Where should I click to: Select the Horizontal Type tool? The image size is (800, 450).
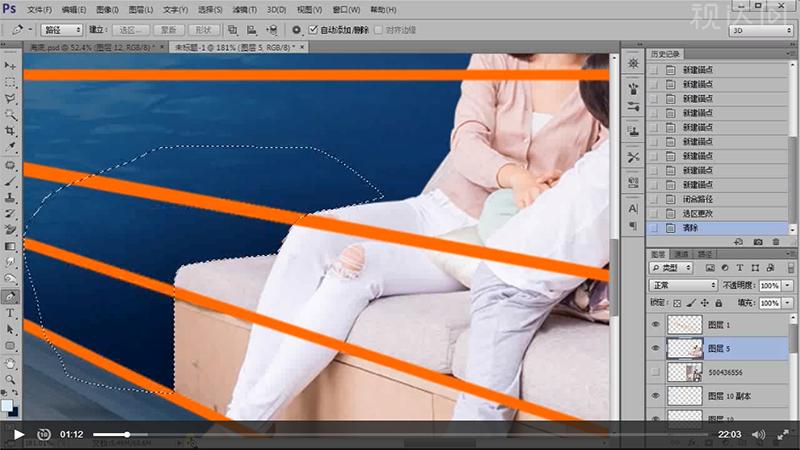click(10, 313)
